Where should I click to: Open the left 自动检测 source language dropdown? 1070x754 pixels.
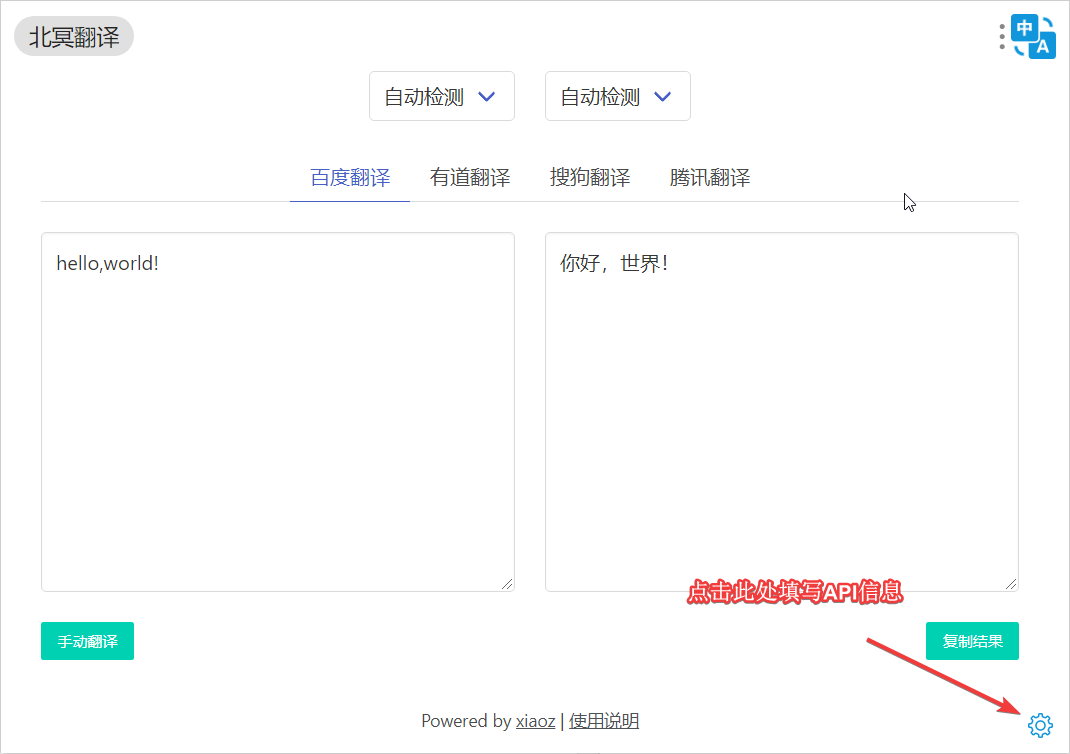coord(441,97)
